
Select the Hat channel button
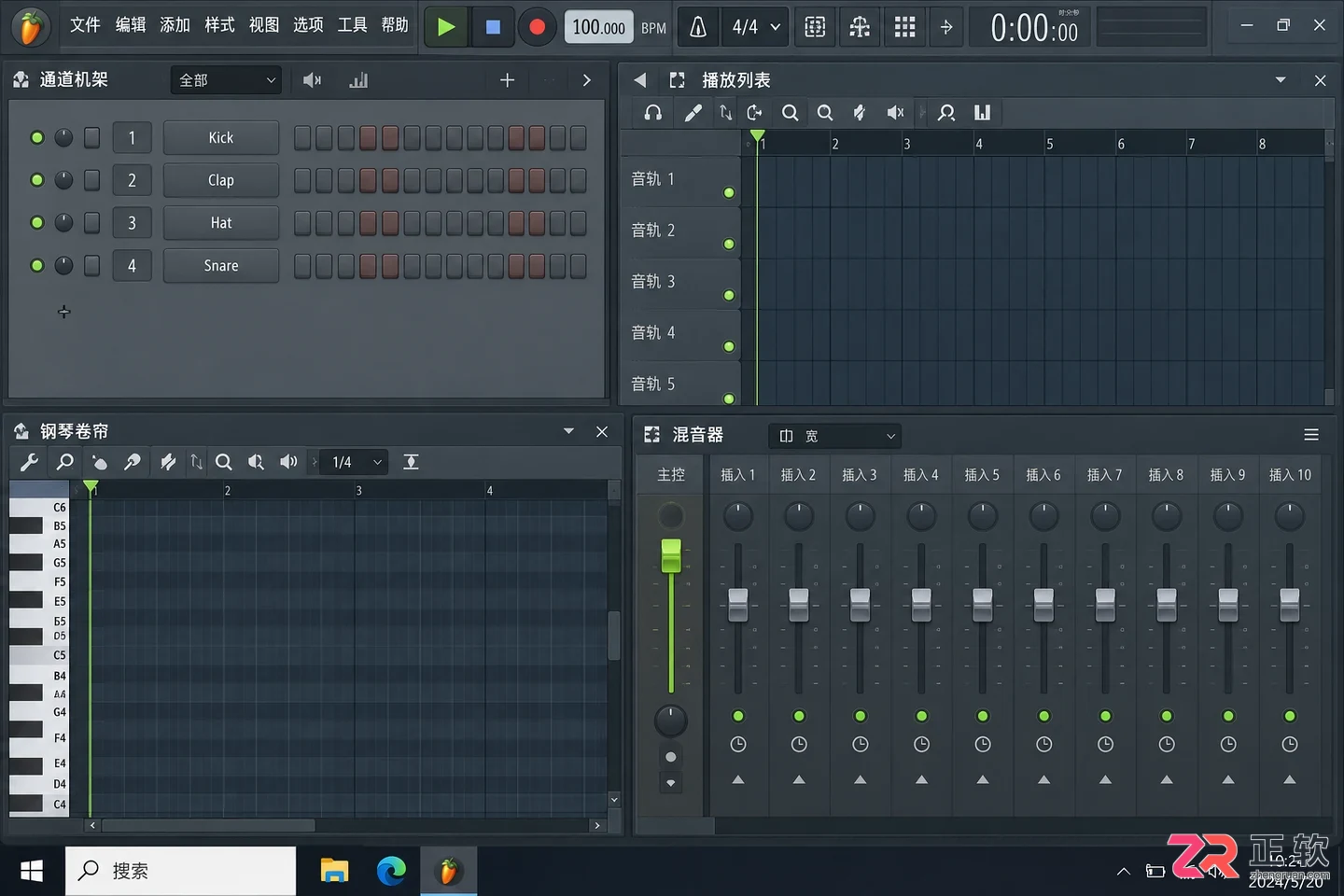[x=221, y=223]
